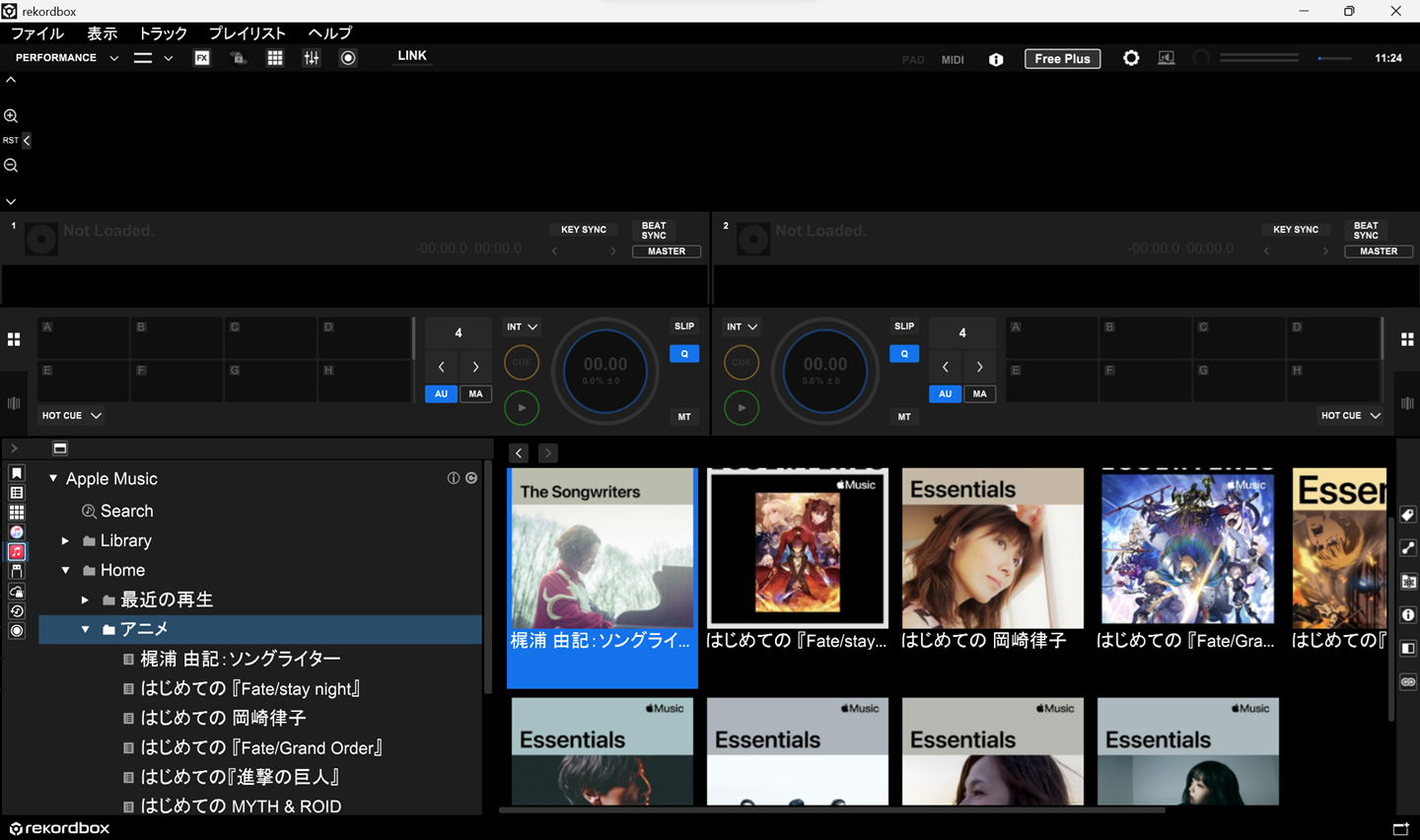
Task: Toggle SLIP mode on deck 1
Action: click(684, 326)
